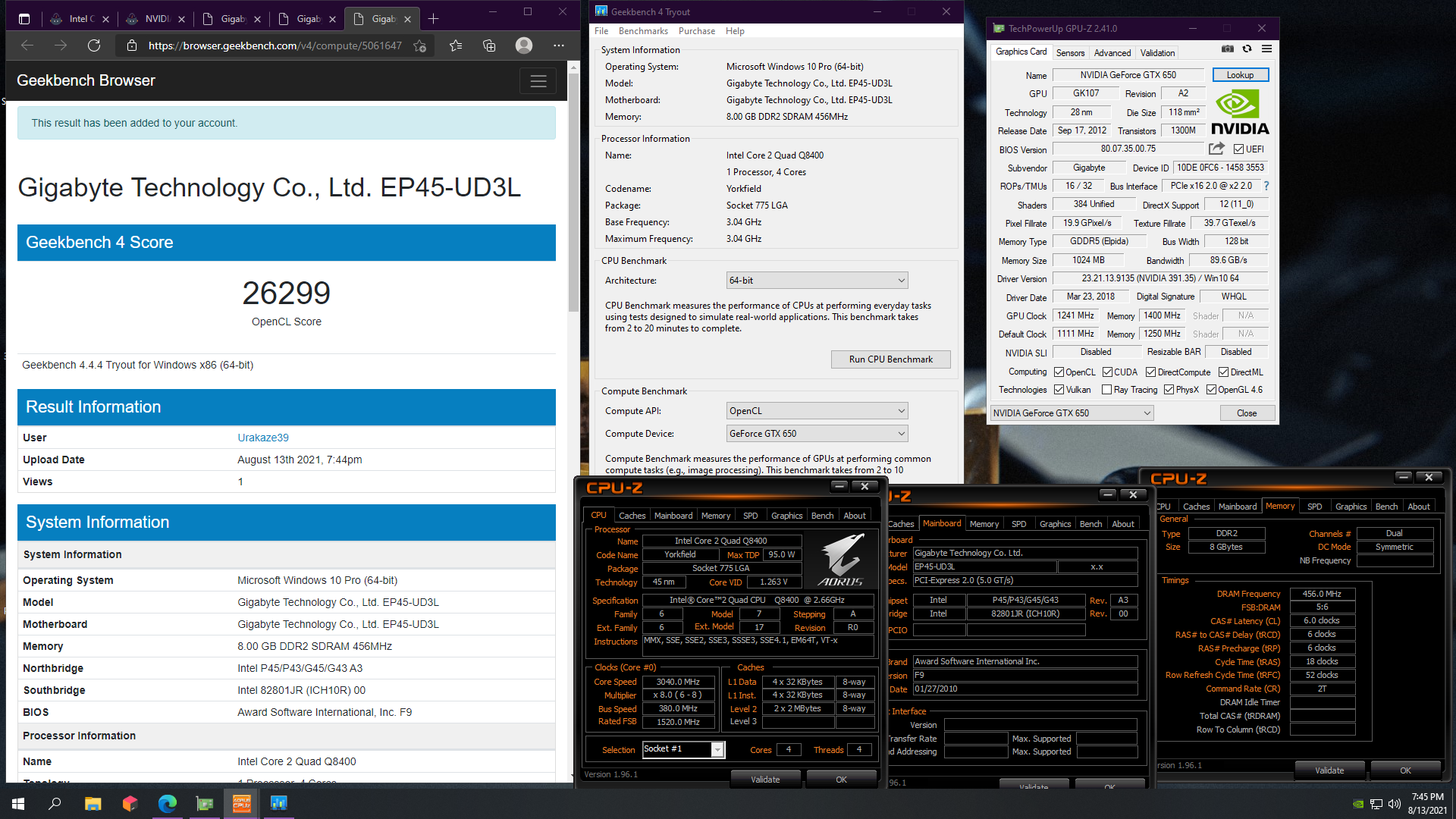Open the Compute Device GeForce GTX 650 dropdown
Screen dimensions: 1456x819
point(817,434)
